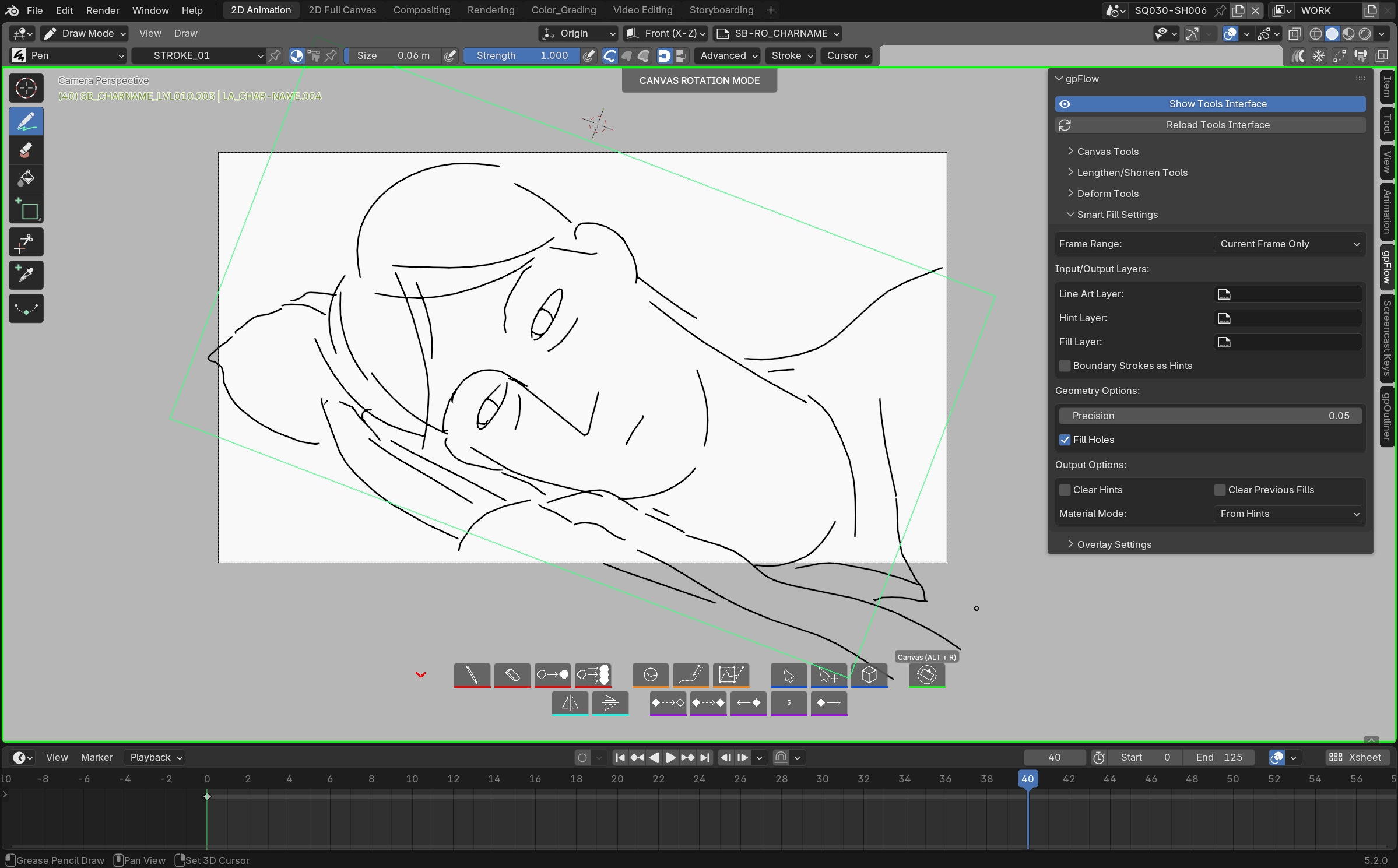Select the Interpolate tool icon
Viewport: 1398px width, 868px height.
tap(26, 308)
